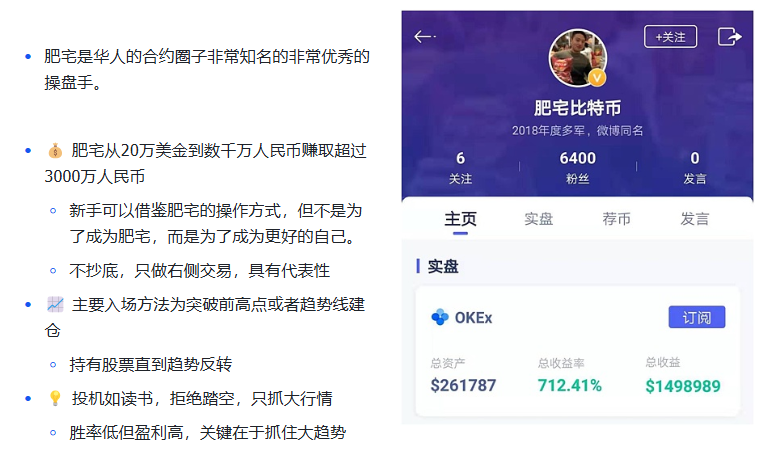Click the chart trend emoji icon
769x460 pixels.
coord(55,305)
